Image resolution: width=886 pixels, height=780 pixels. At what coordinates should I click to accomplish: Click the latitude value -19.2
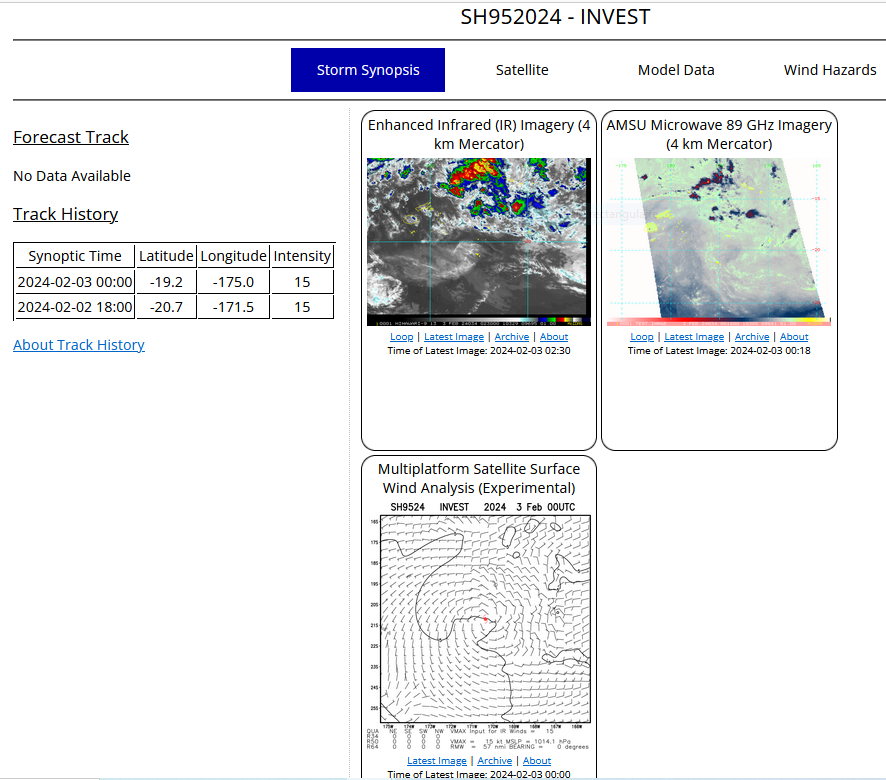pos(167,282)
